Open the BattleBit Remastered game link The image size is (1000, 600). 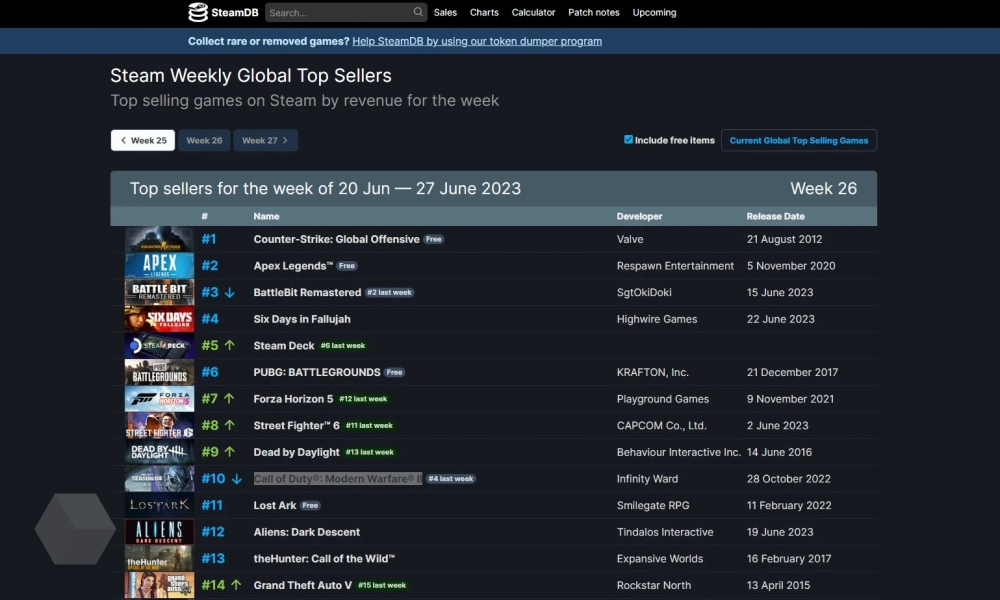(x=307, y=293)
